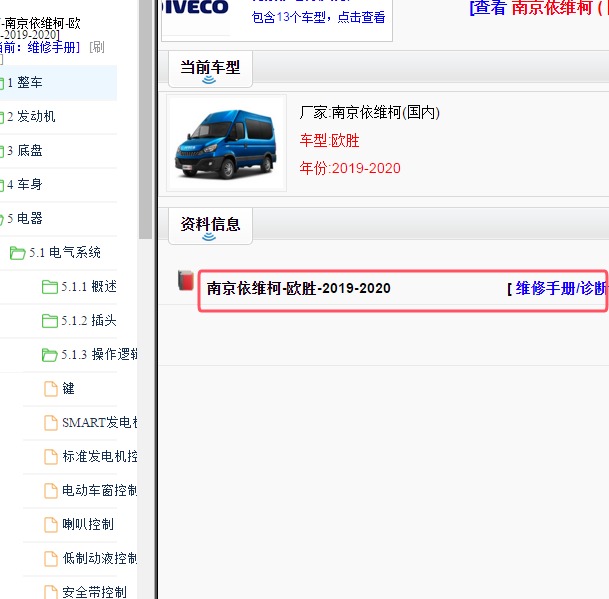Open the SMART发电机 document
Viewport: 609px width, 599px height.
pos(100,422)
